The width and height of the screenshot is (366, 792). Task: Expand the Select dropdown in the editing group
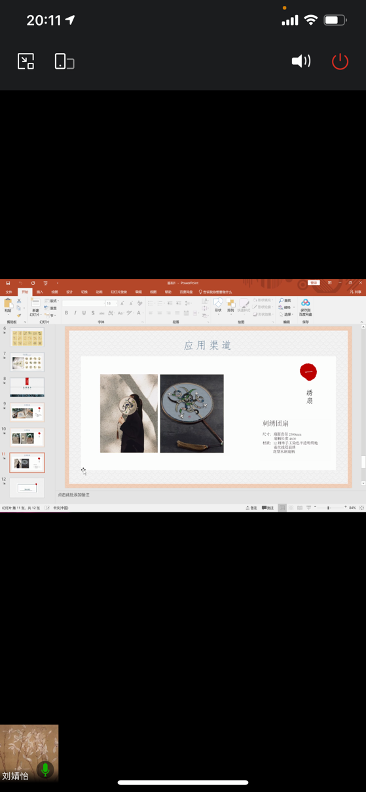pyautogui.click(x=286, y=314)
